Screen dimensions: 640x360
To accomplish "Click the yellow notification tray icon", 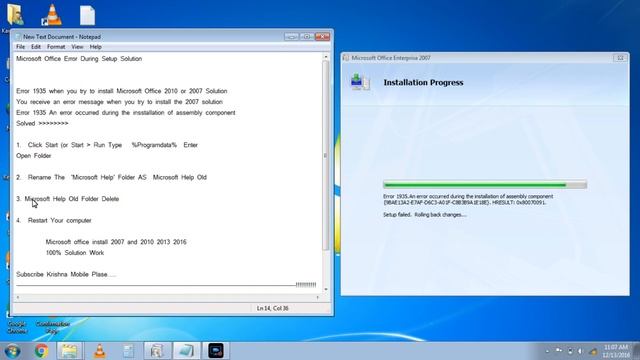I will coord(593,351).
